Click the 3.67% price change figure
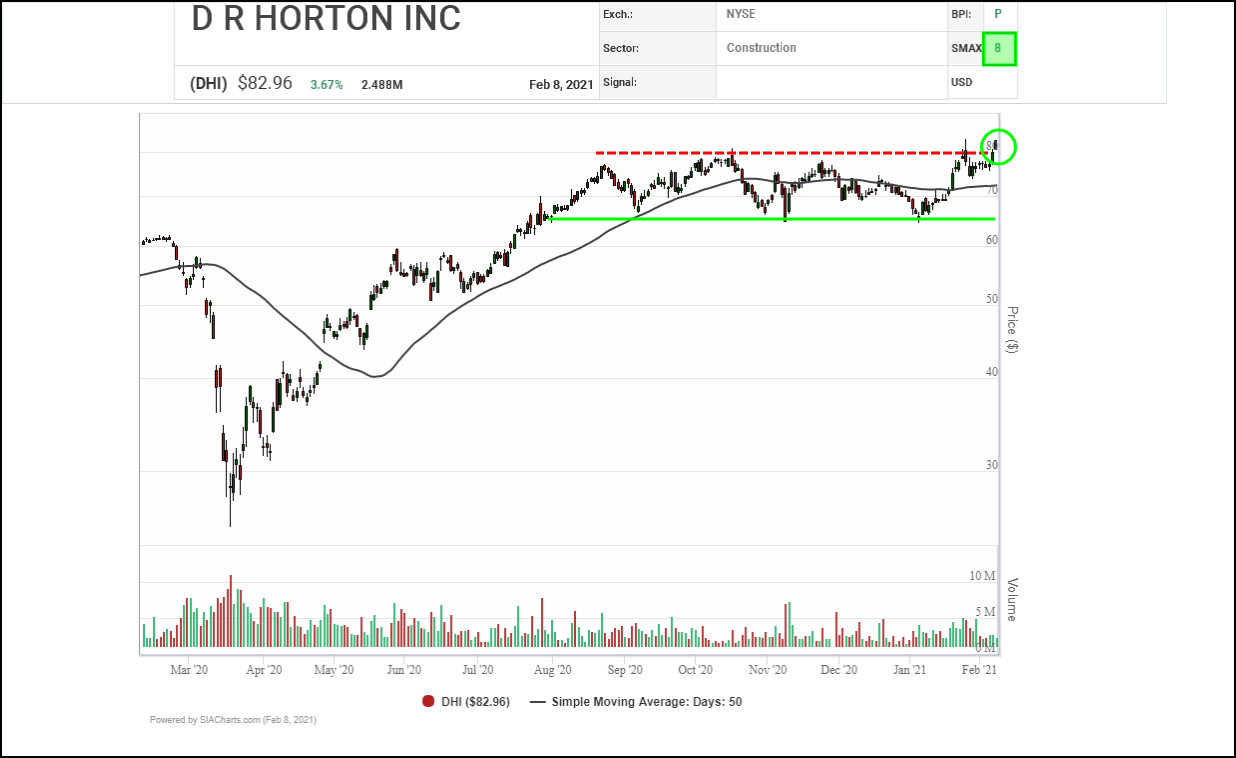This screenshot has height=758, width=1236. coord(326,85)
